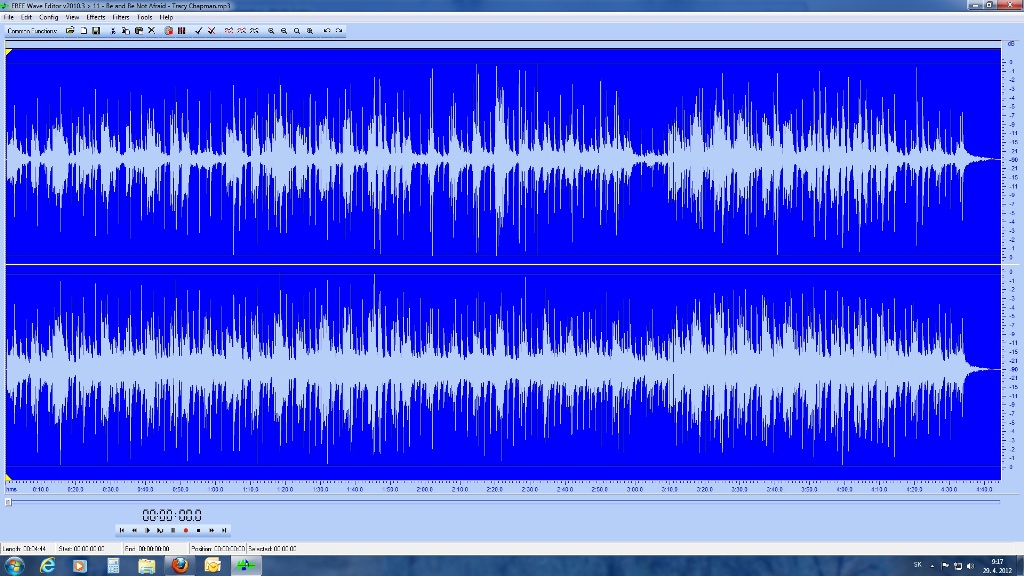This screenshot has height=576, width=1024.
Task: Click the Length status bar field
Action: coord(28,549)
